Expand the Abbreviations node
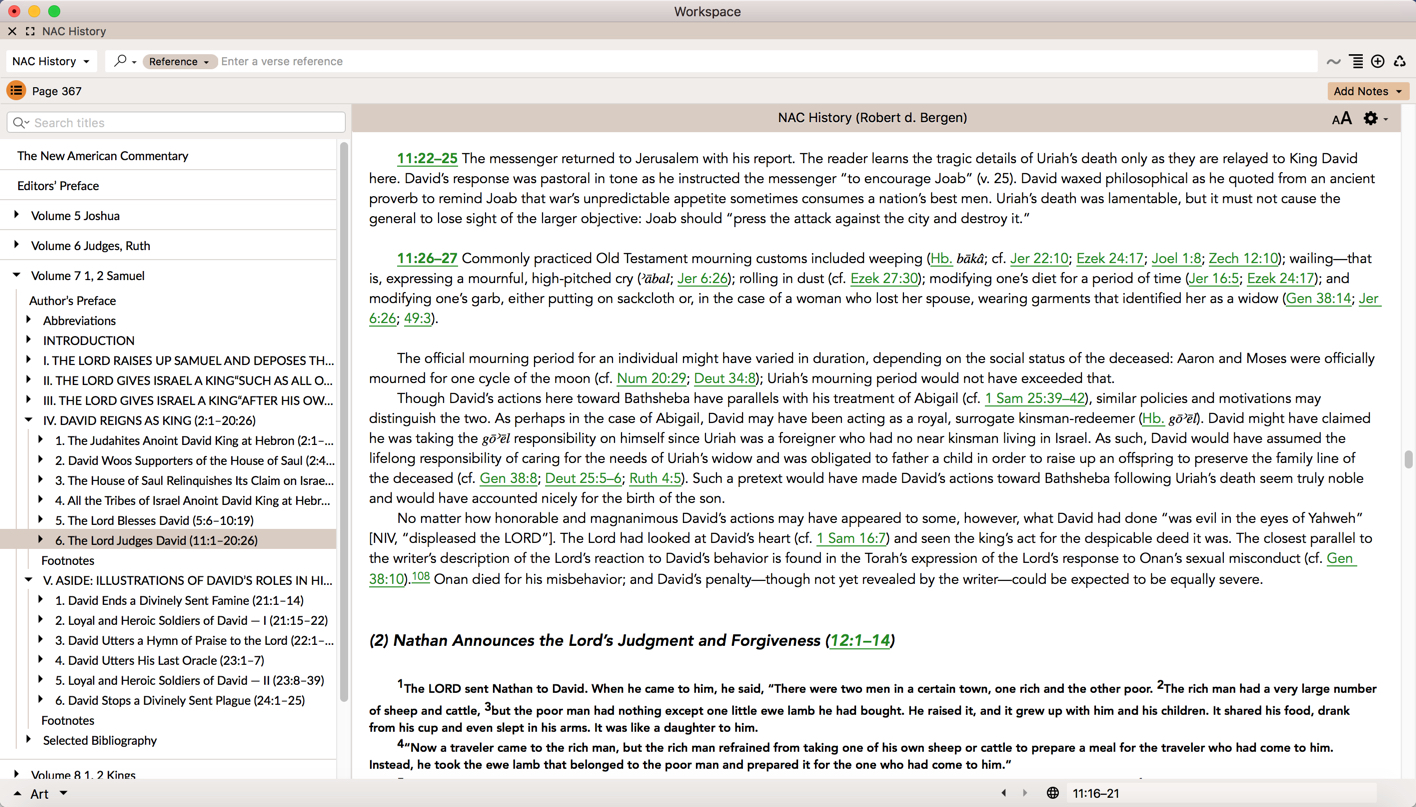This screenshot has width=1416, height=807. (x=29, y=320)
